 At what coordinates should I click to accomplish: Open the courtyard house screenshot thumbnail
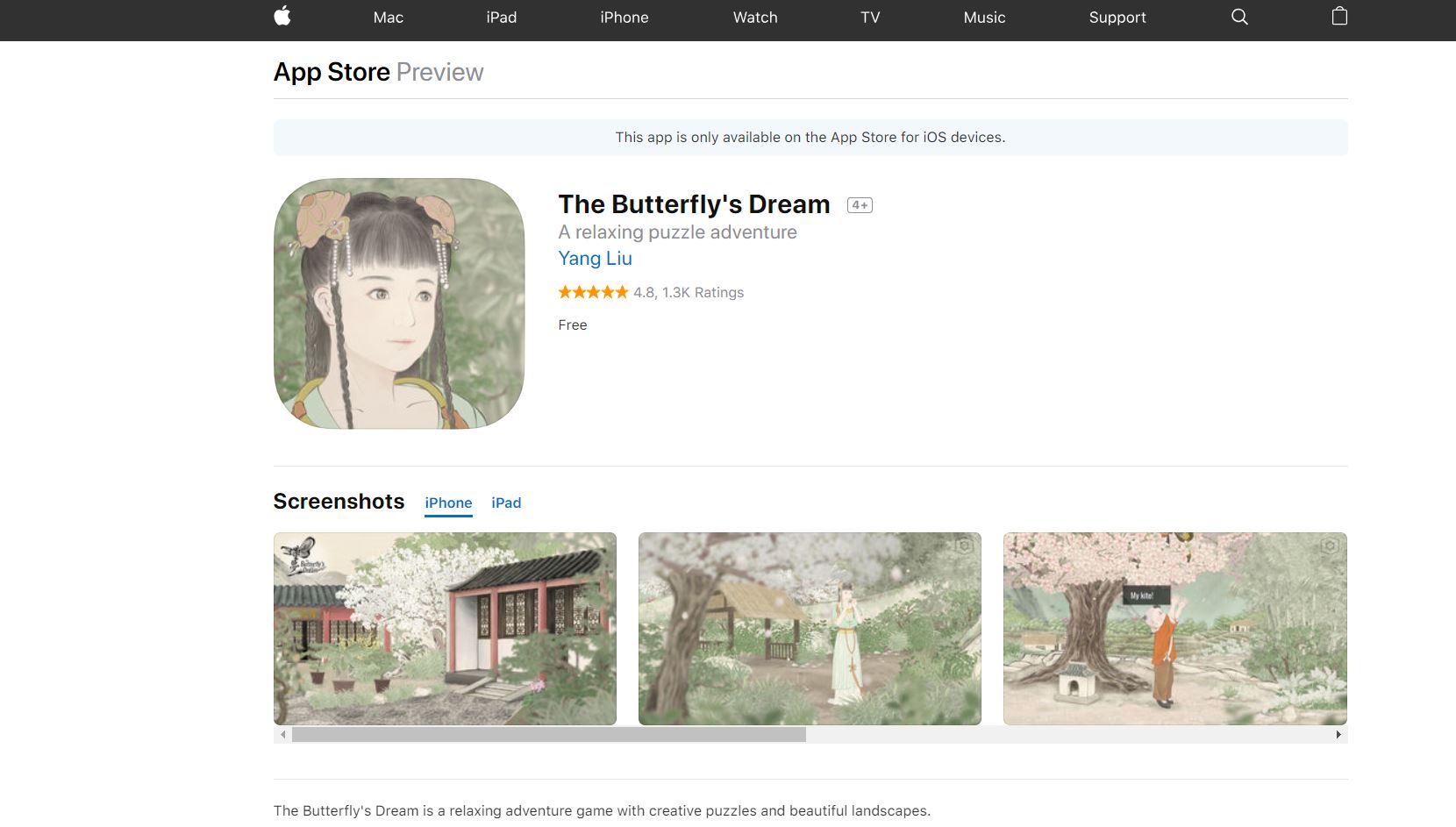(x=445, y=629)
